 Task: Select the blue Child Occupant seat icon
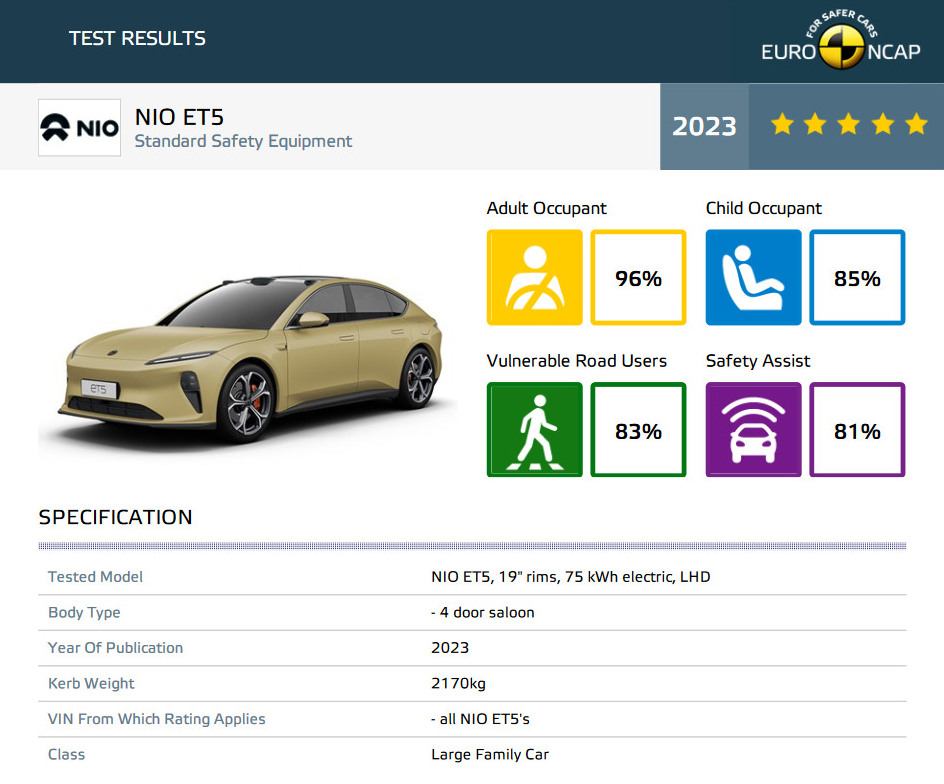(753, 277)
